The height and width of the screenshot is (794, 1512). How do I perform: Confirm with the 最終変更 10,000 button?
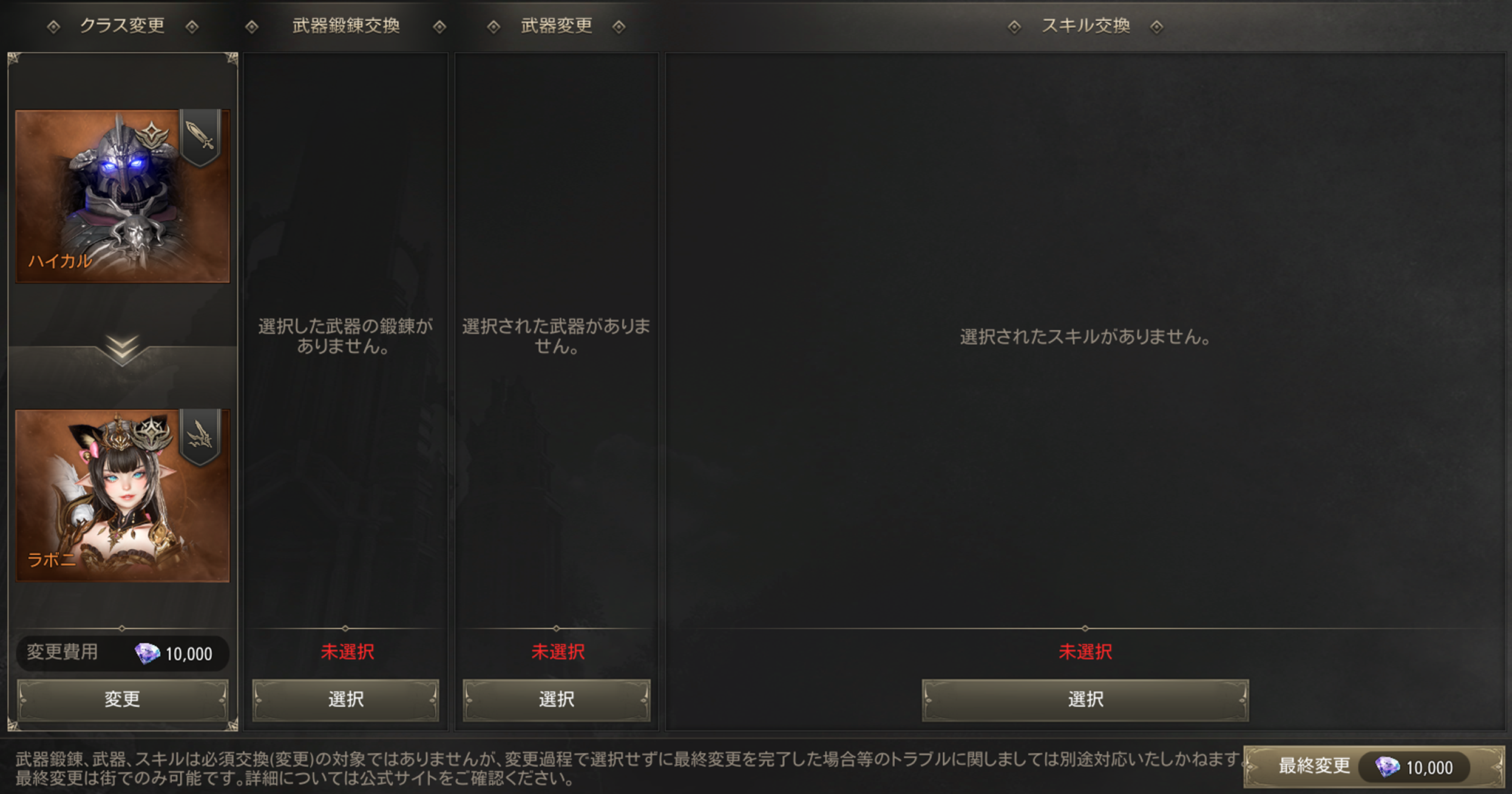click(1374, 767)
